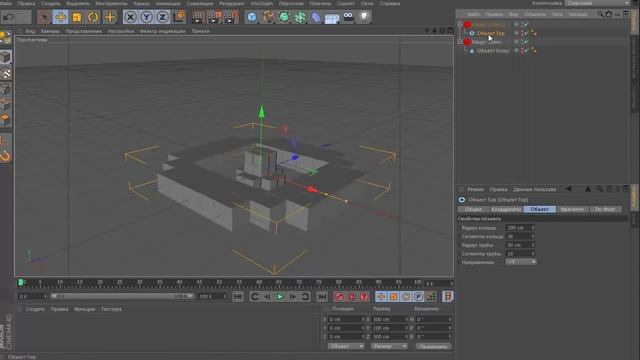Open the spline pen tool icon
This screenshot has height=360, width=640.
268,17
